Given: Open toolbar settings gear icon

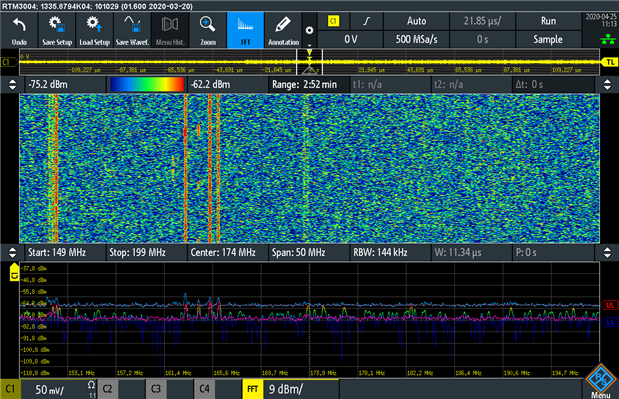Looking at the screenshot, I should click(x=310, y=30).
